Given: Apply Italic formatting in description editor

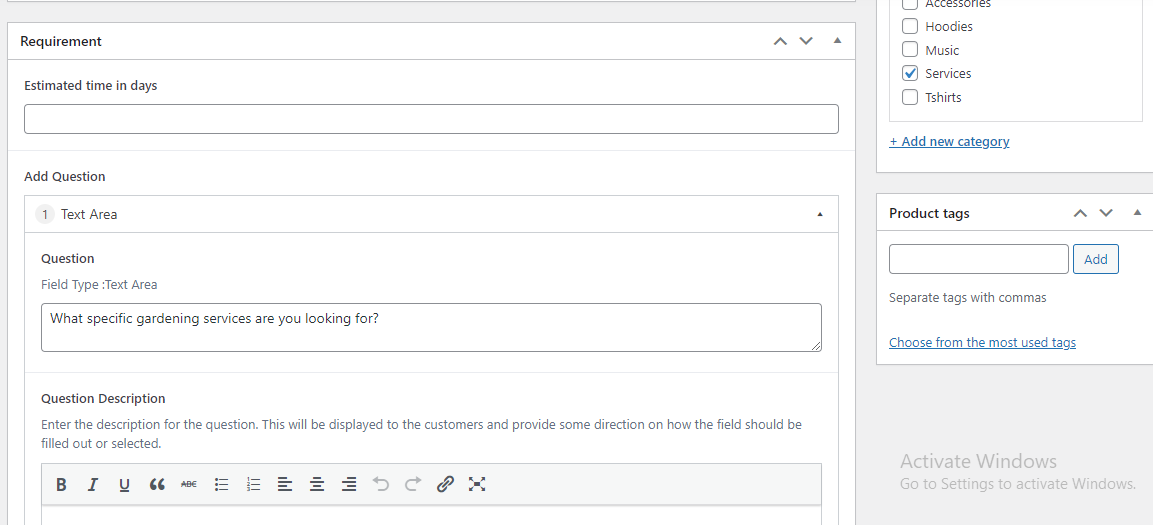Looking at the screenshot, I should pyautogui.click(x=93, y=485).
